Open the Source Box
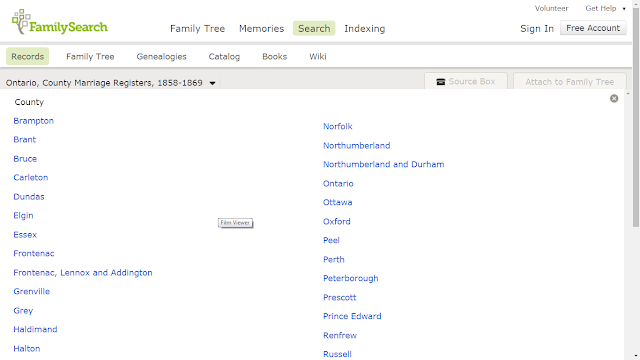The height and width of the screenshot is (360, 640). coord(466,82)
